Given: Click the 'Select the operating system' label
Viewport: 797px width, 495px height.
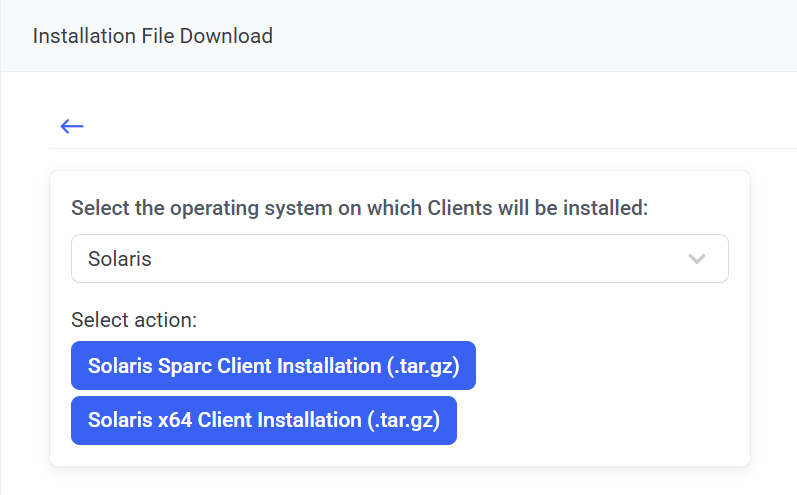Looking at the screenshot, I should [x=360, y=209].
